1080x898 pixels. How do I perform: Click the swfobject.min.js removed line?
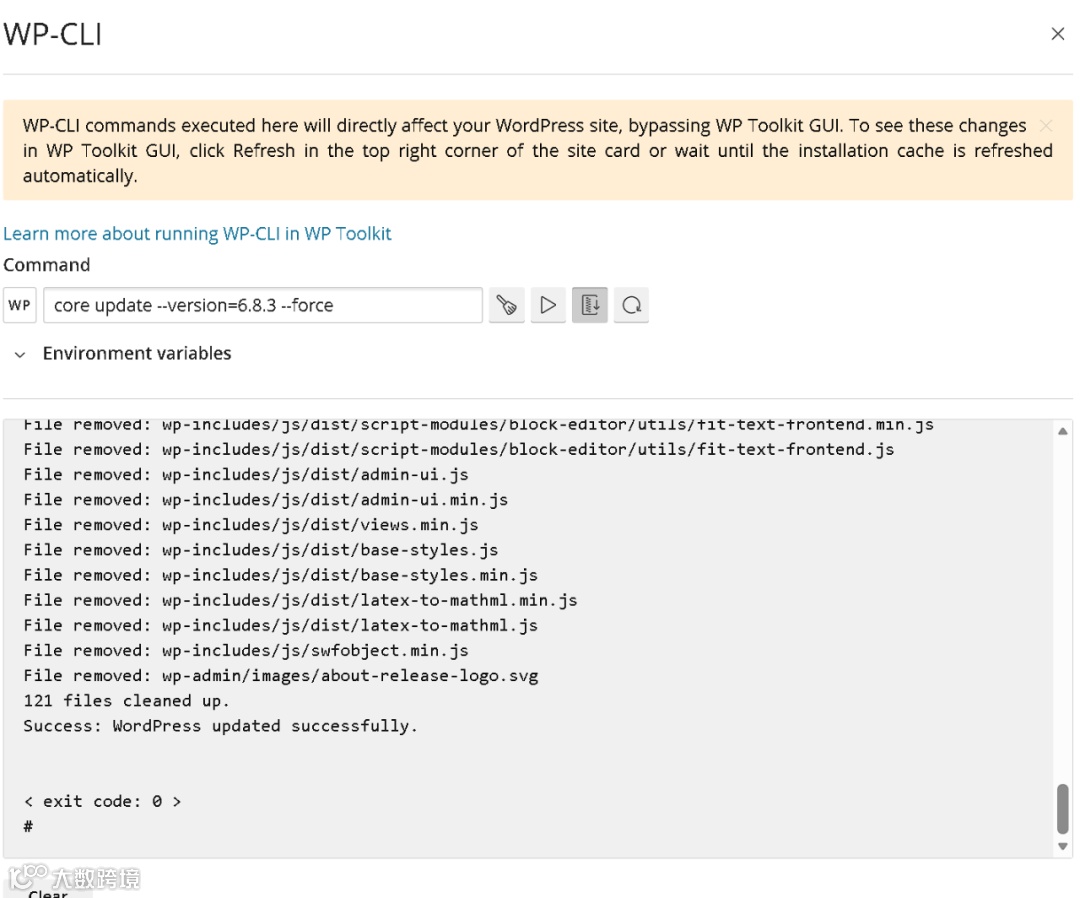tap(246, 651)
